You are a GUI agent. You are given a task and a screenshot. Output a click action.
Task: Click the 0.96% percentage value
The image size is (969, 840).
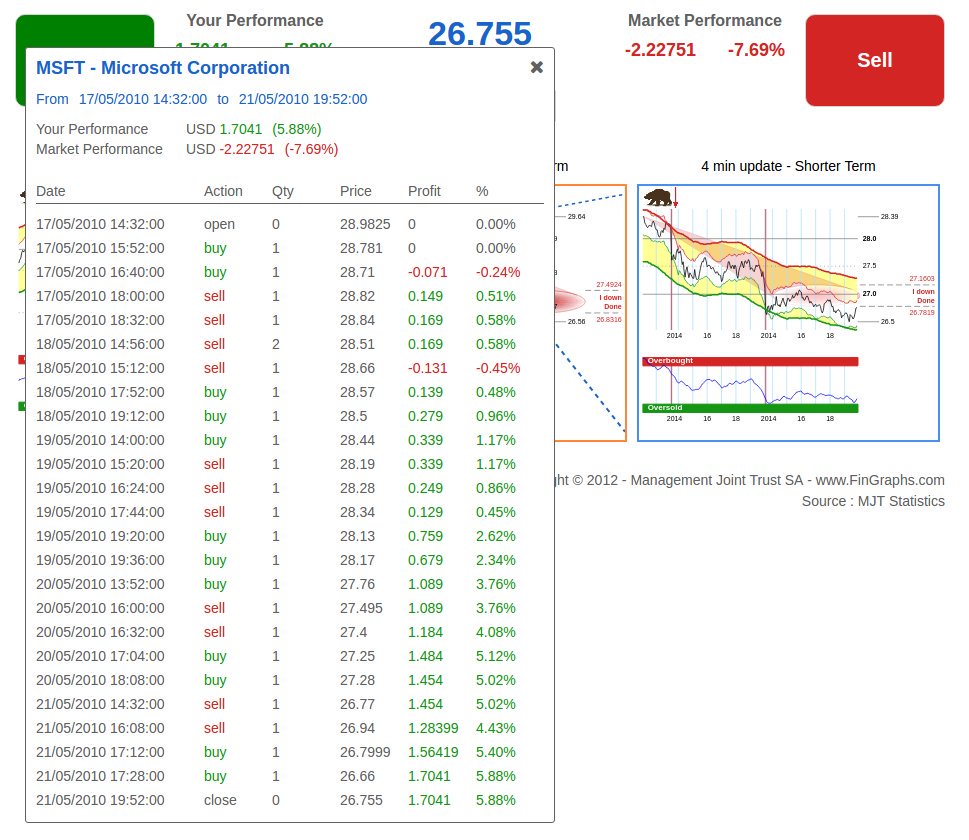click(x=496, y=417)
